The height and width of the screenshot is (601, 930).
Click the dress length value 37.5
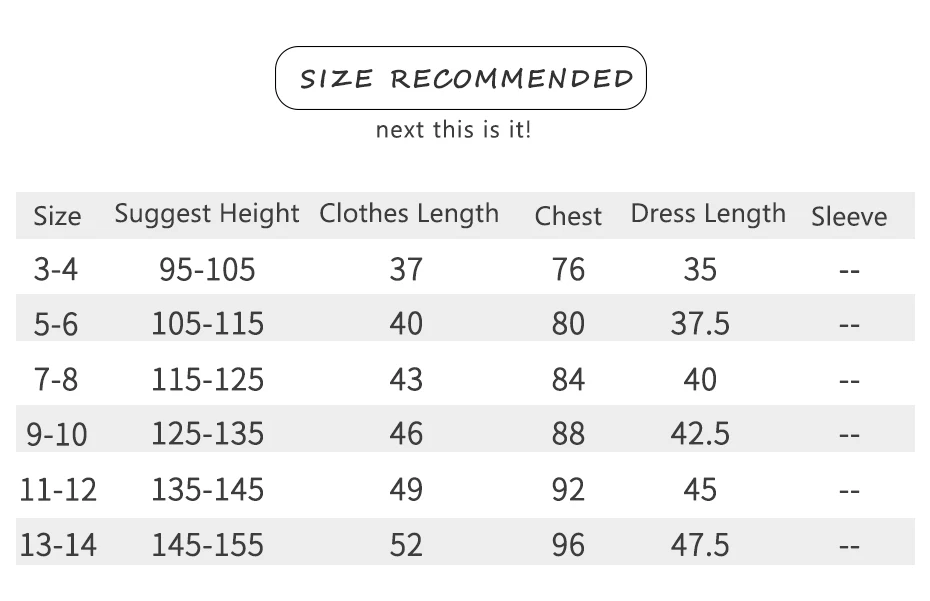click(700, 324)
